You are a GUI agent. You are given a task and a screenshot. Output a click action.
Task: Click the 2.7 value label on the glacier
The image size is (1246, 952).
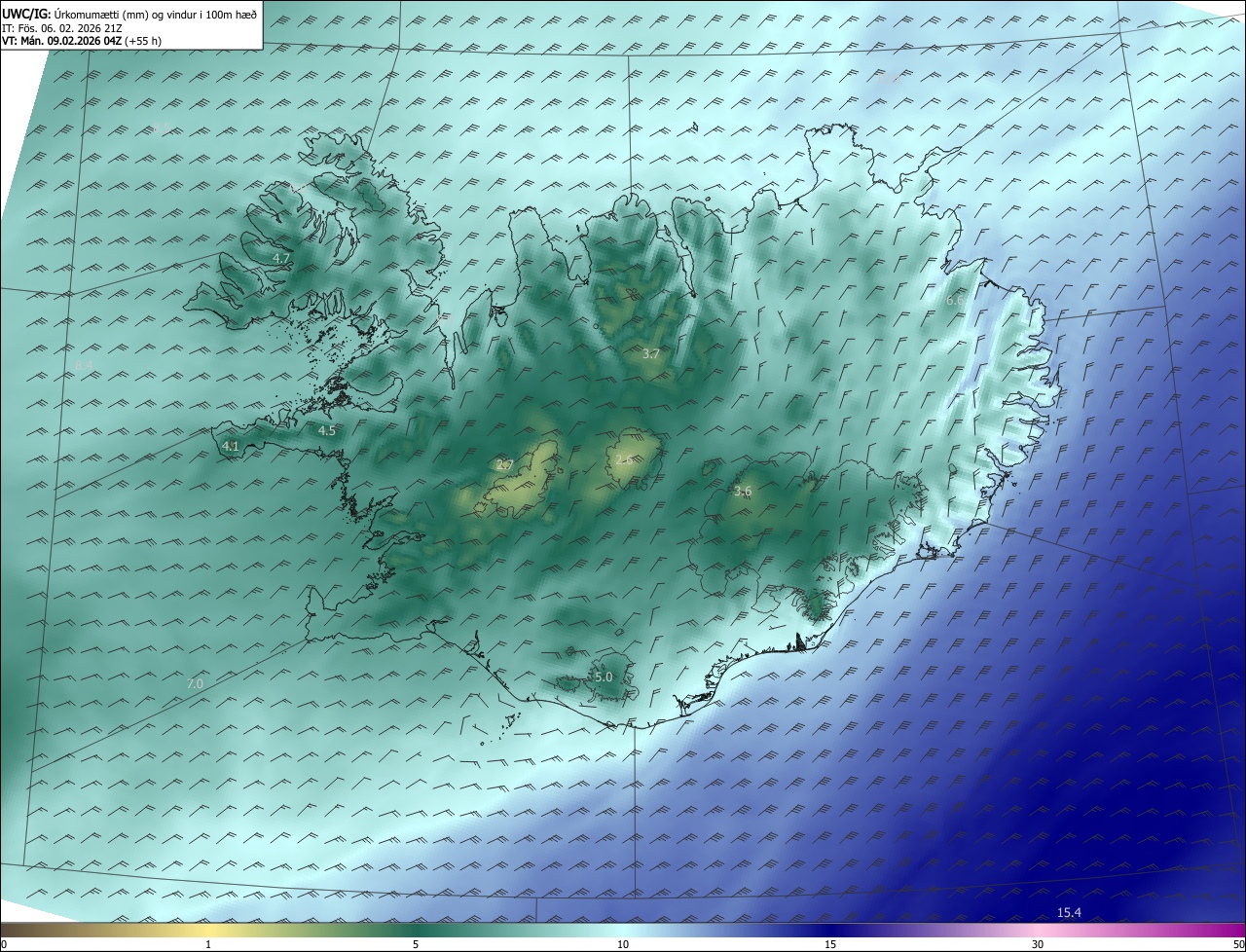tap(504, 465)
